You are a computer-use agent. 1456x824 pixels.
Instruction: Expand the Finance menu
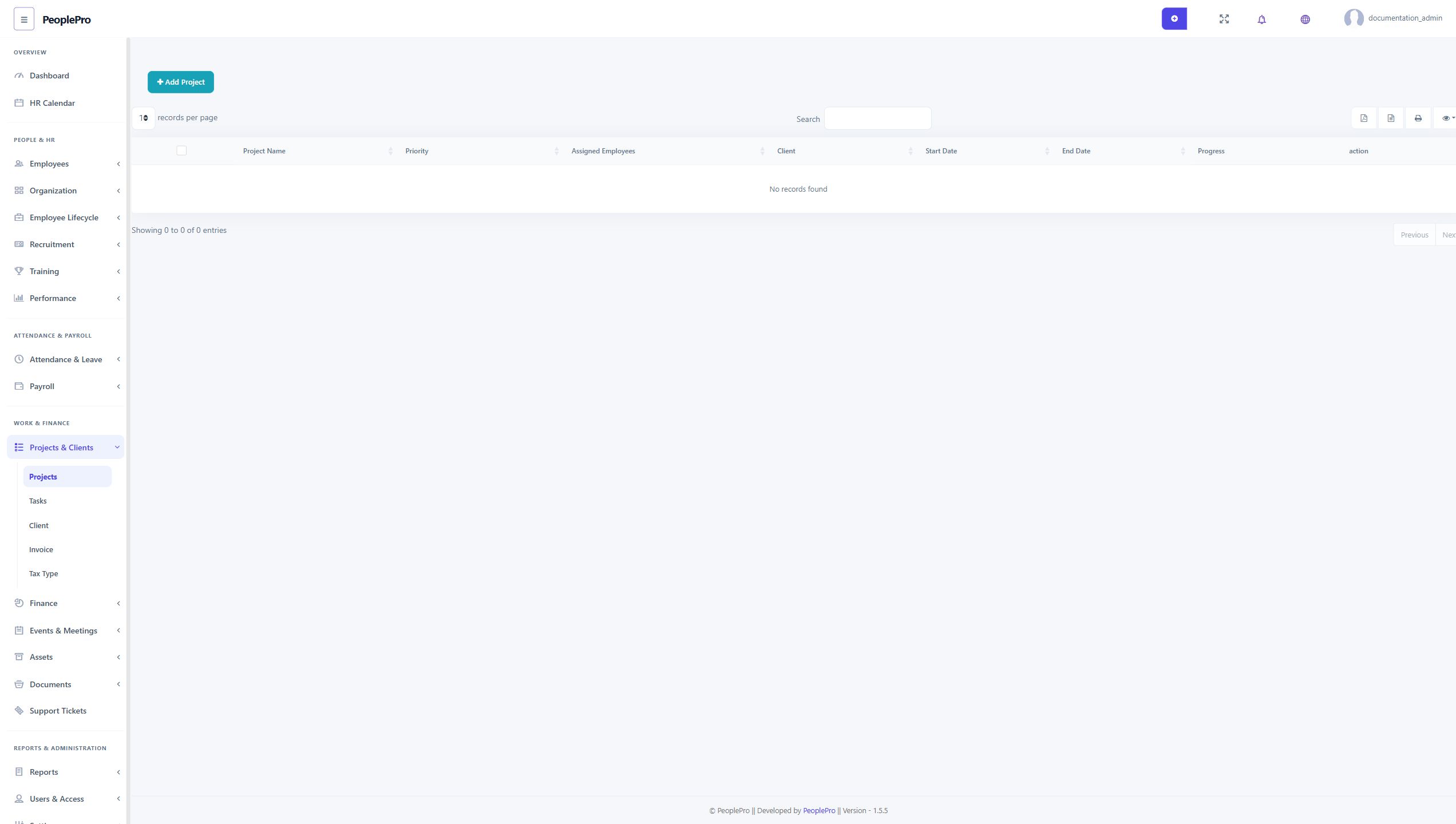pyautogui.click(x=66, y=603)
